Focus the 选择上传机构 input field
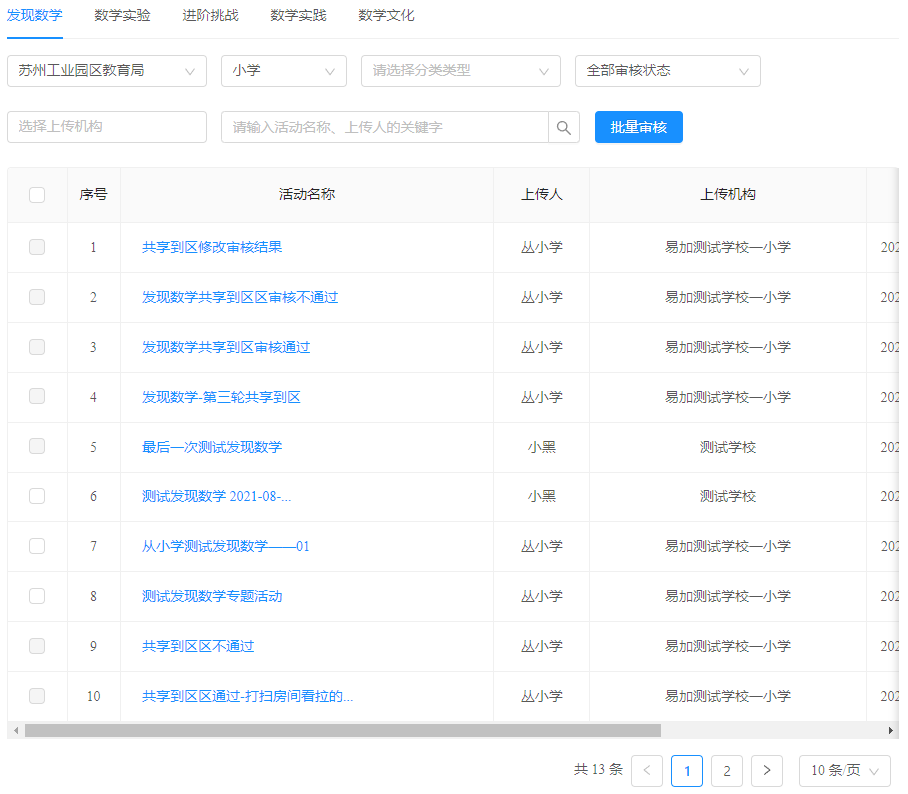 tap(107, 127)
